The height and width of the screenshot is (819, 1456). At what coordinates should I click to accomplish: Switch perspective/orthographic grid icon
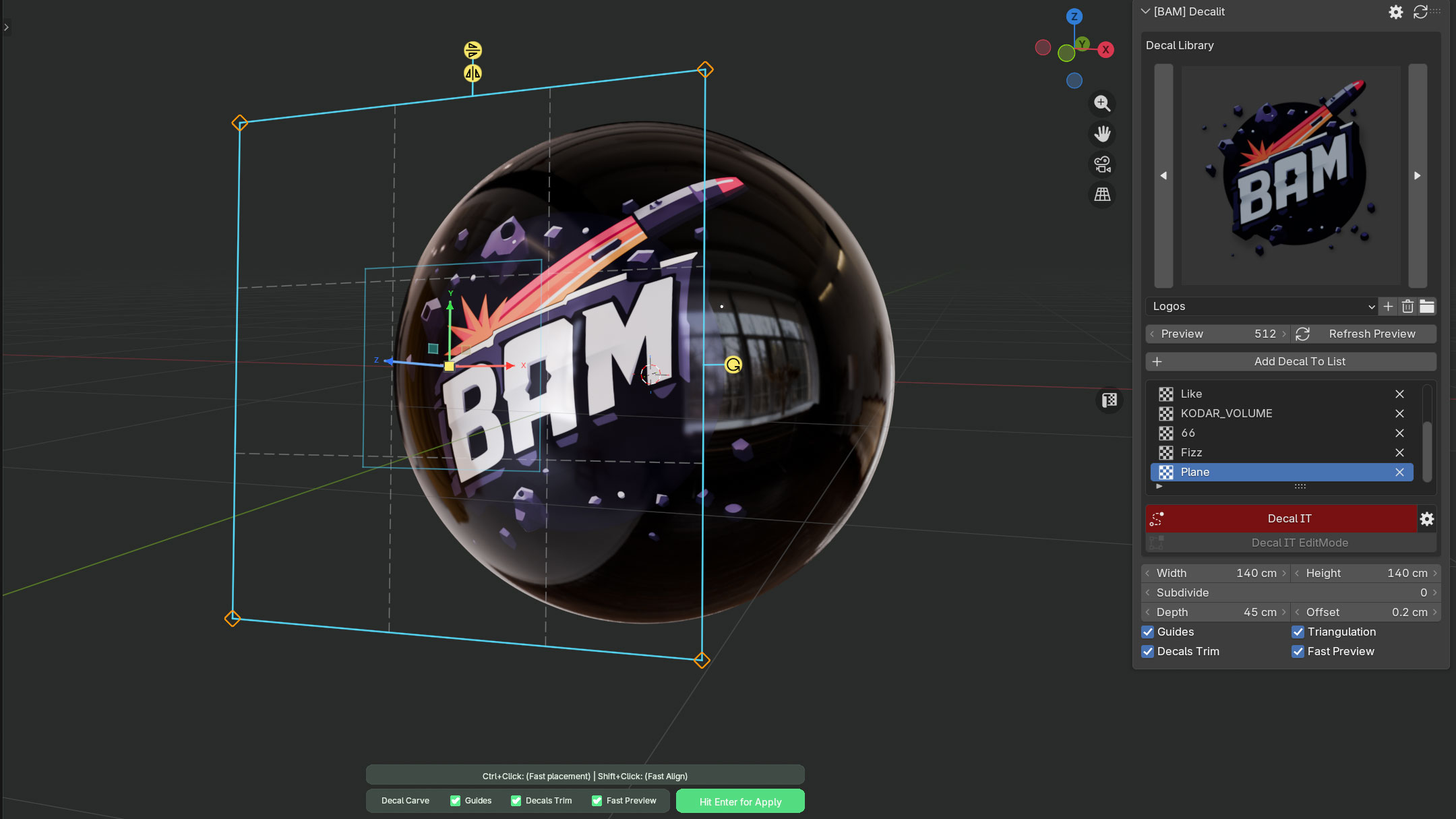point(1102,195)
